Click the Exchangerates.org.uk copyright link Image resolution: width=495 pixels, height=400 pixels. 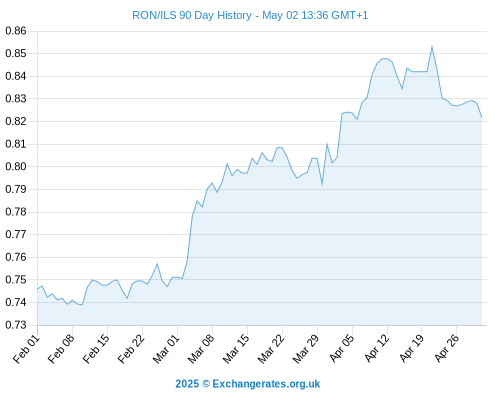pos(248,384)
